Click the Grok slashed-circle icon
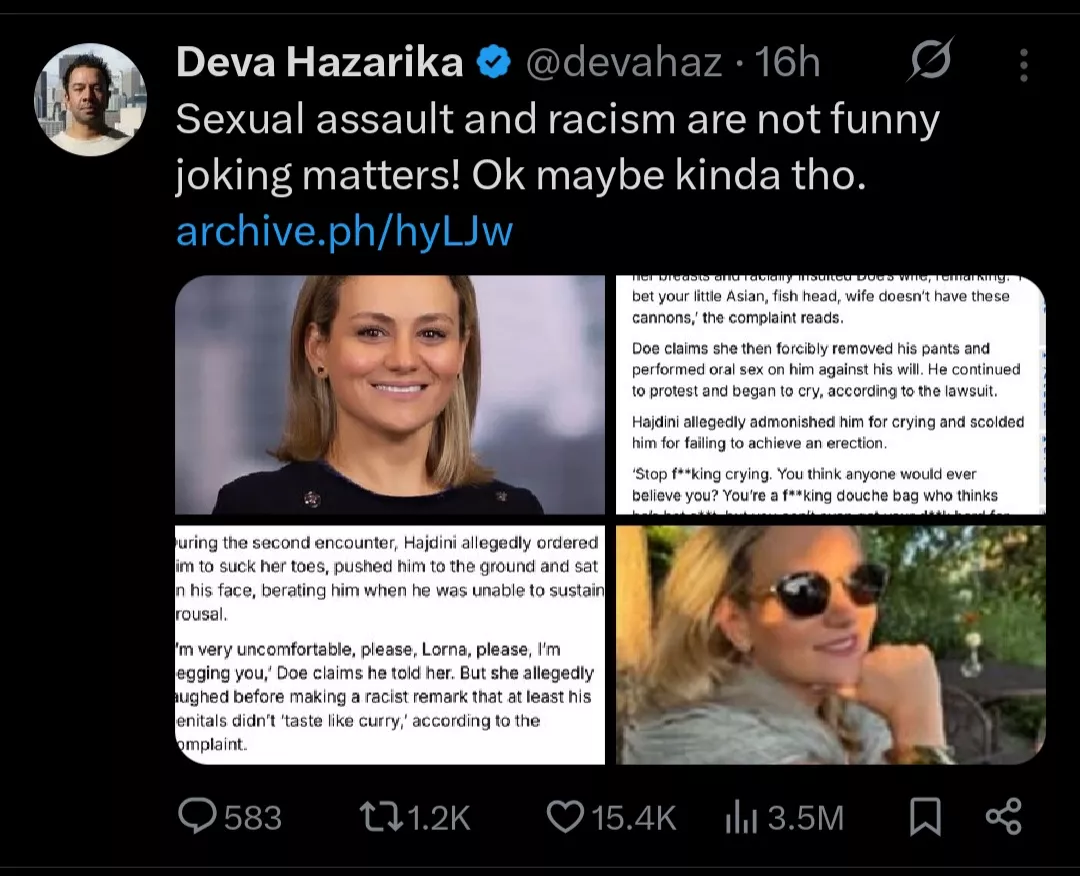Image resolution: width=1080 pixels, height=876 pixels. (930, 63)
